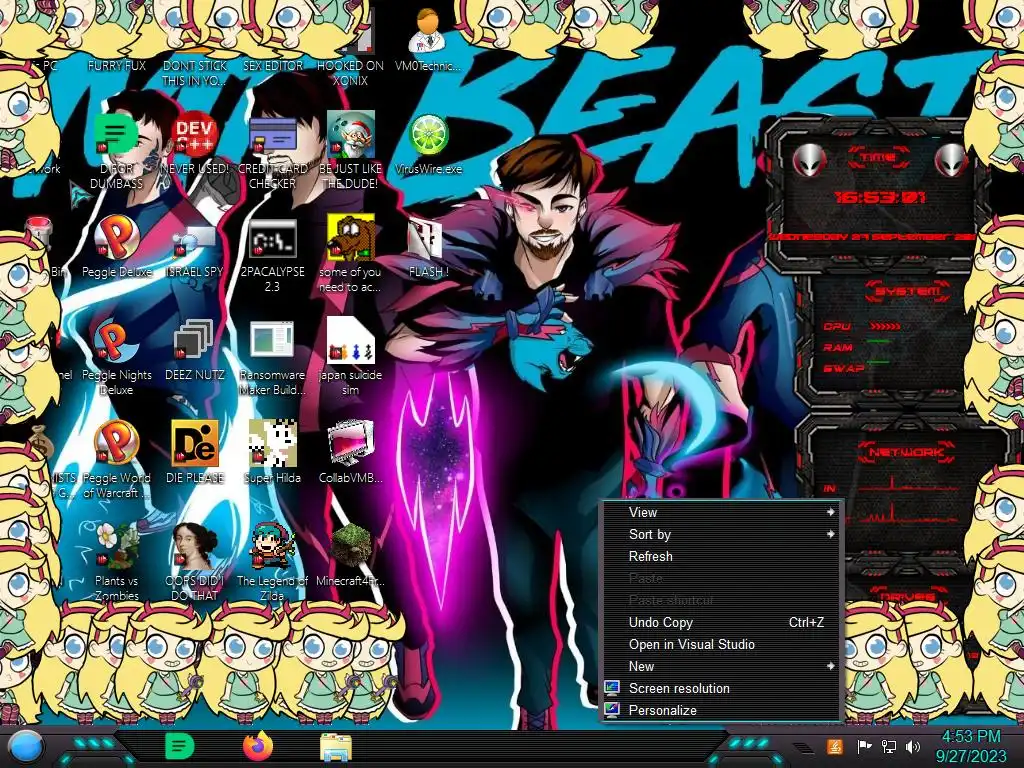The width and height of the screenshot is (1024, 768).
Task: Expand the New submenu
Action: coord(721,666)
